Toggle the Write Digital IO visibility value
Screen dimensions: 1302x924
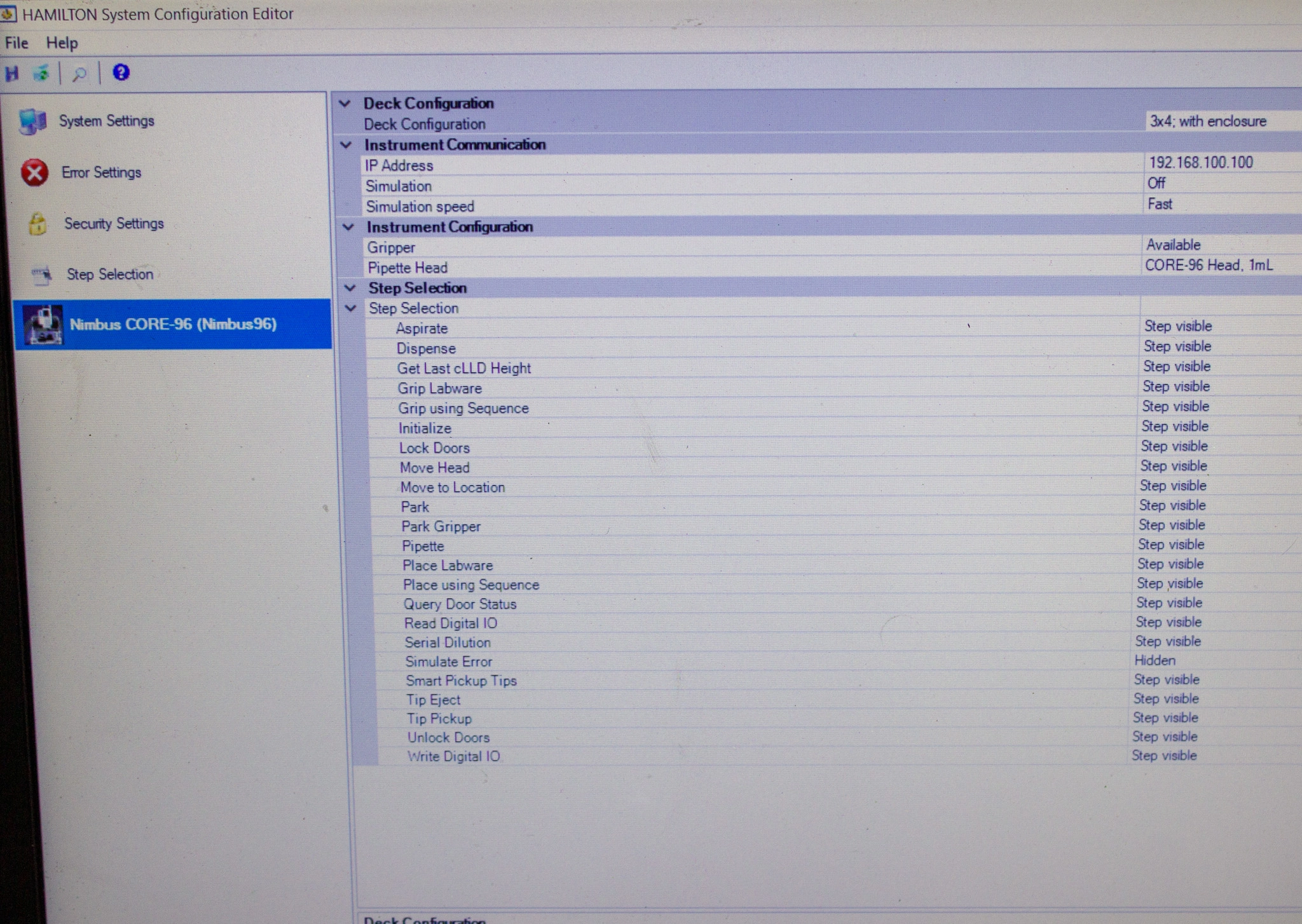point(1164,756)
